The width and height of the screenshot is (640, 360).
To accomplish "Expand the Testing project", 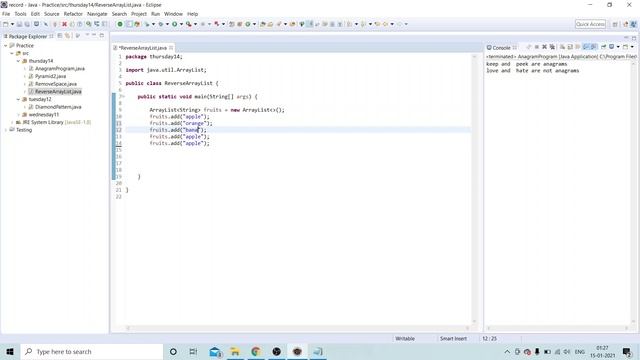I will pyautogui.click(x=6, y=130).
